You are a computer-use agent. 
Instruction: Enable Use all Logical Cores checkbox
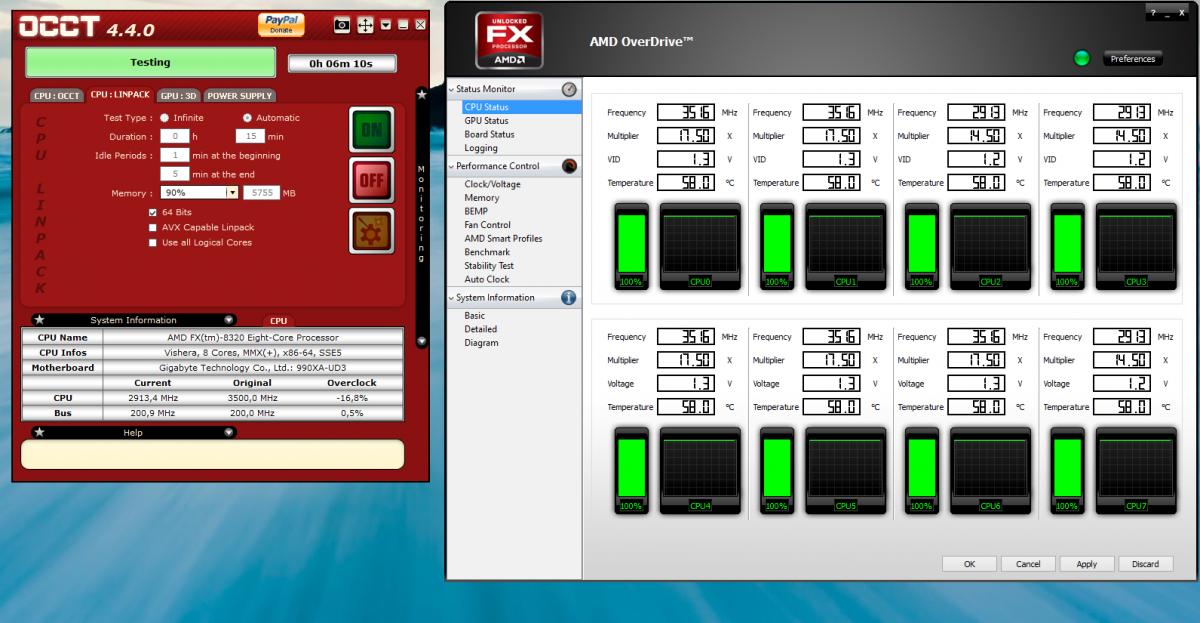point(153,243)
